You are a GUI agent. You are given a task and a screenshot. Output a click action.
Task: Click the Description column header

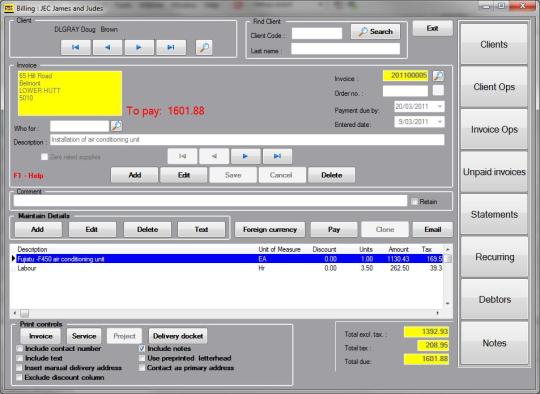click(x=32, y=249)
